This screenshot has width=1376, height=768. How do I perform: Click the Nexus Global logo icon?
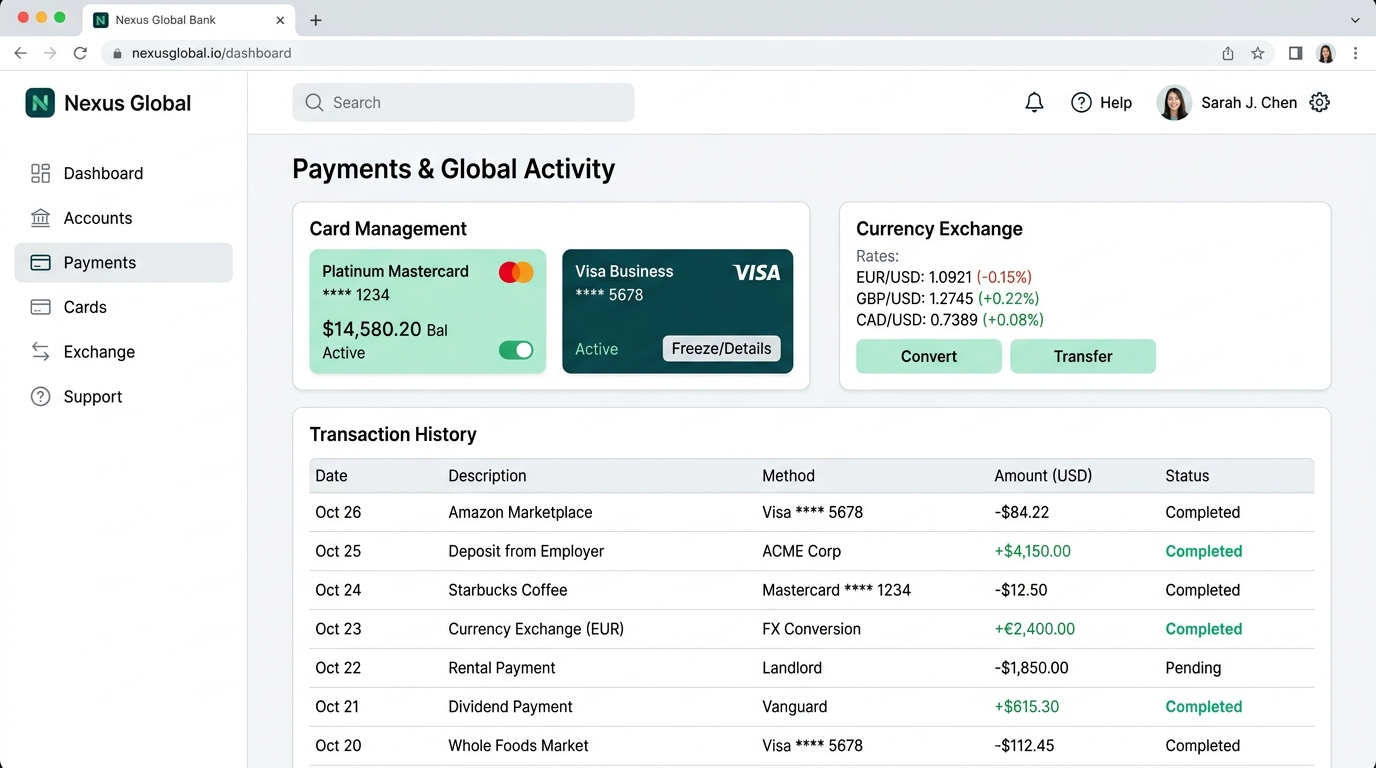click(40, 102)
